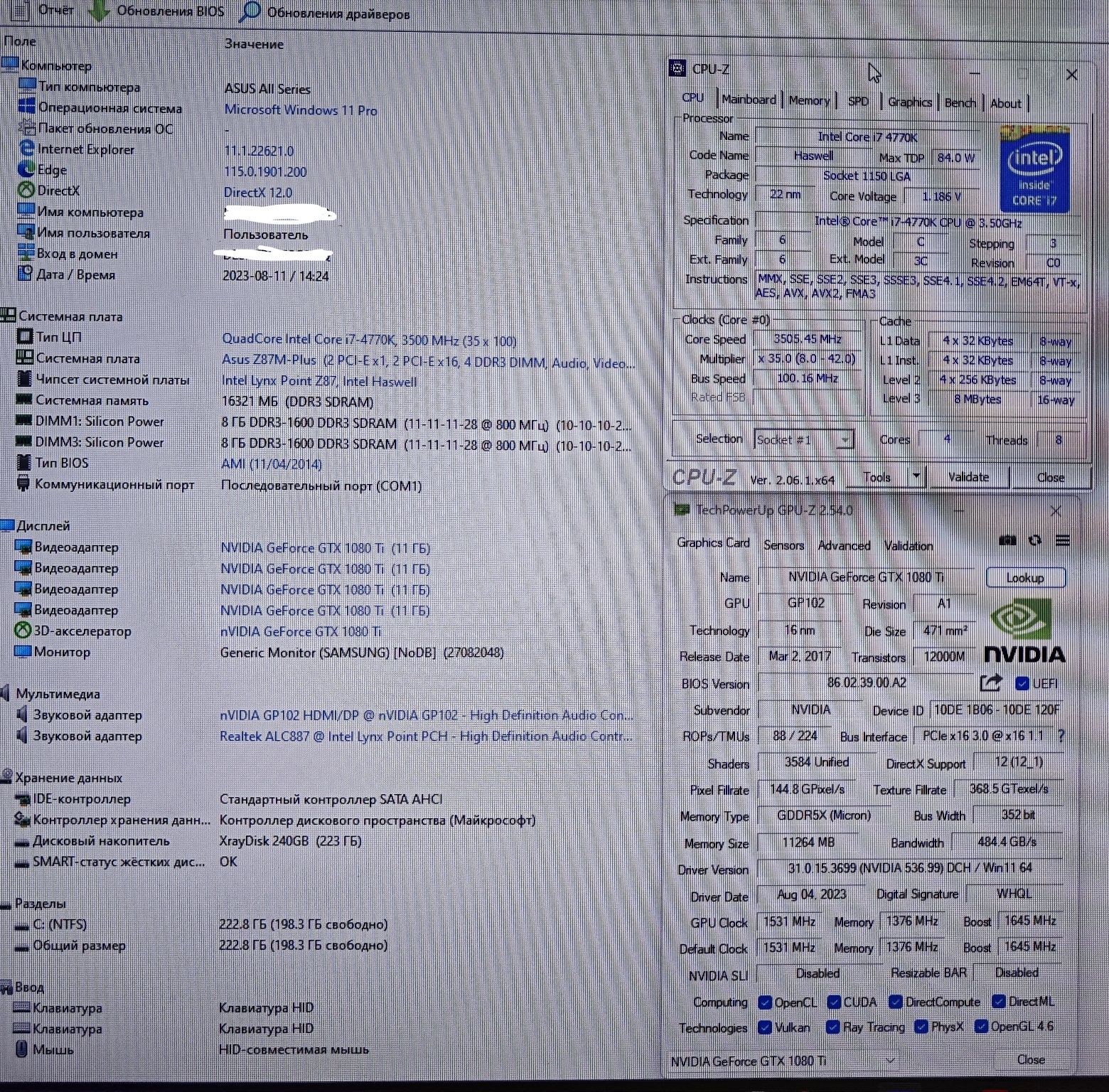The image size is (1109, 1092).
Task: Toggle the OpenCL checkbox
Action: point(765,1002)
